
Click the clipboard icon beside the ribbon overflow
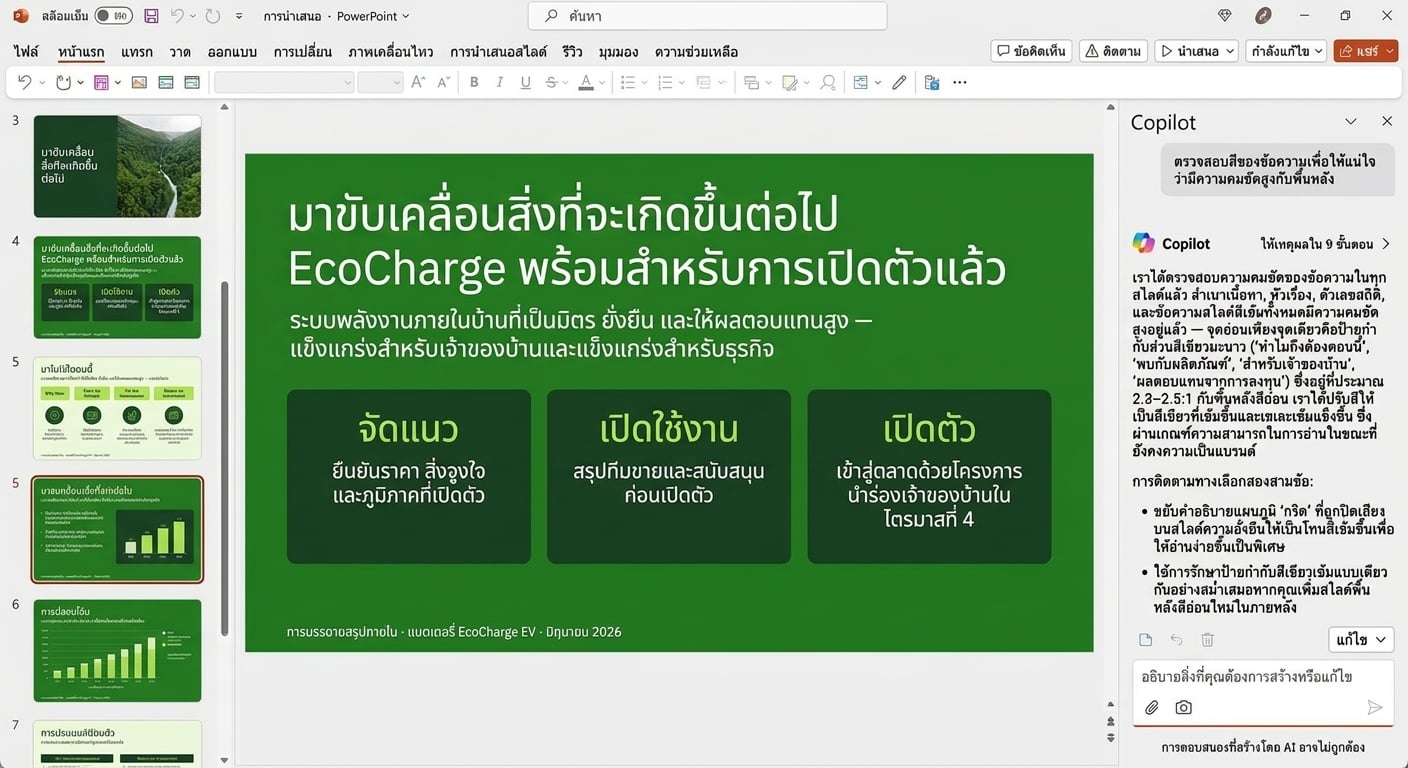932,82
